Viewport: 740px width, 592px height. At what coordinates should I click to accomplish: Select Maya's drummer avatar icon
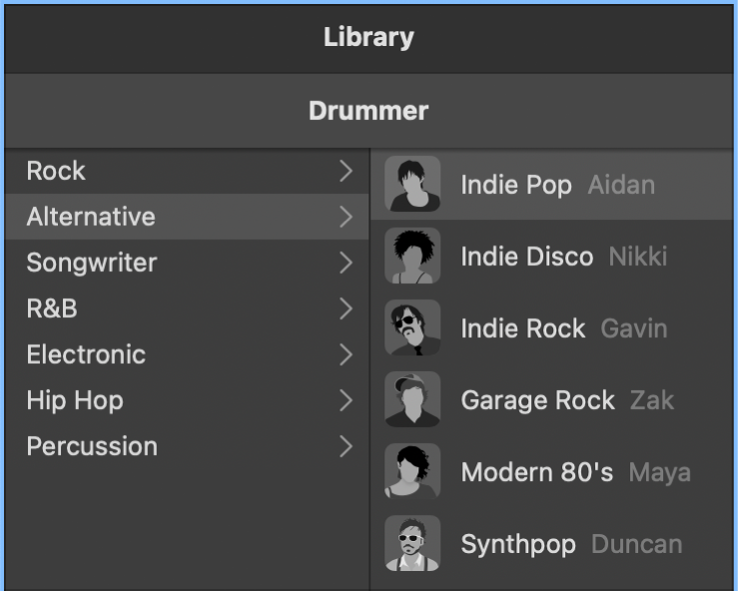[x=412, y=471]
